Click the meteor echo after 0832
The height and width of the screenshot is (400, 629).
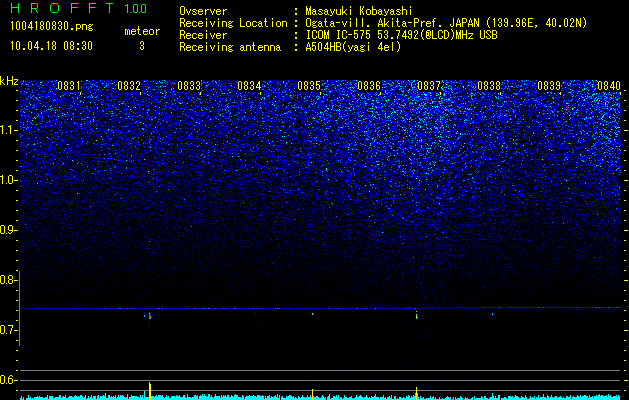click(150, 316)
